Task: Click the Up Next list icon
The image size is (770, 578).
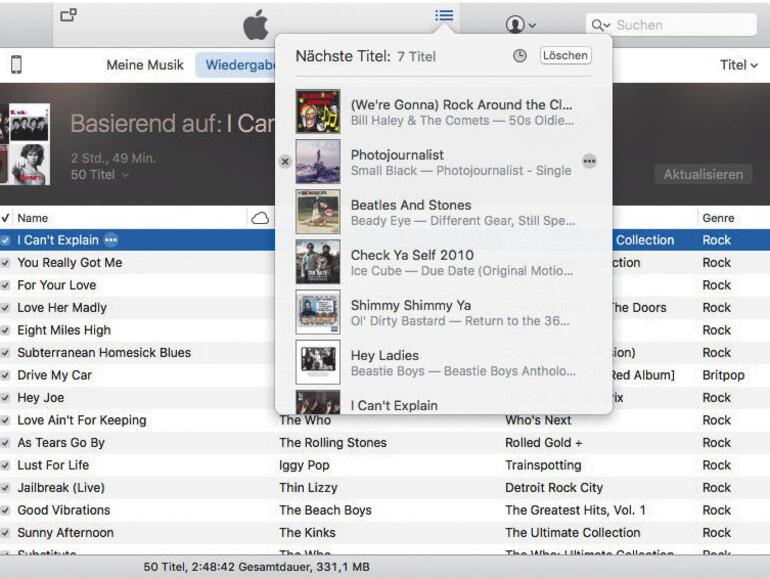Action: click(x=444, y=16)
